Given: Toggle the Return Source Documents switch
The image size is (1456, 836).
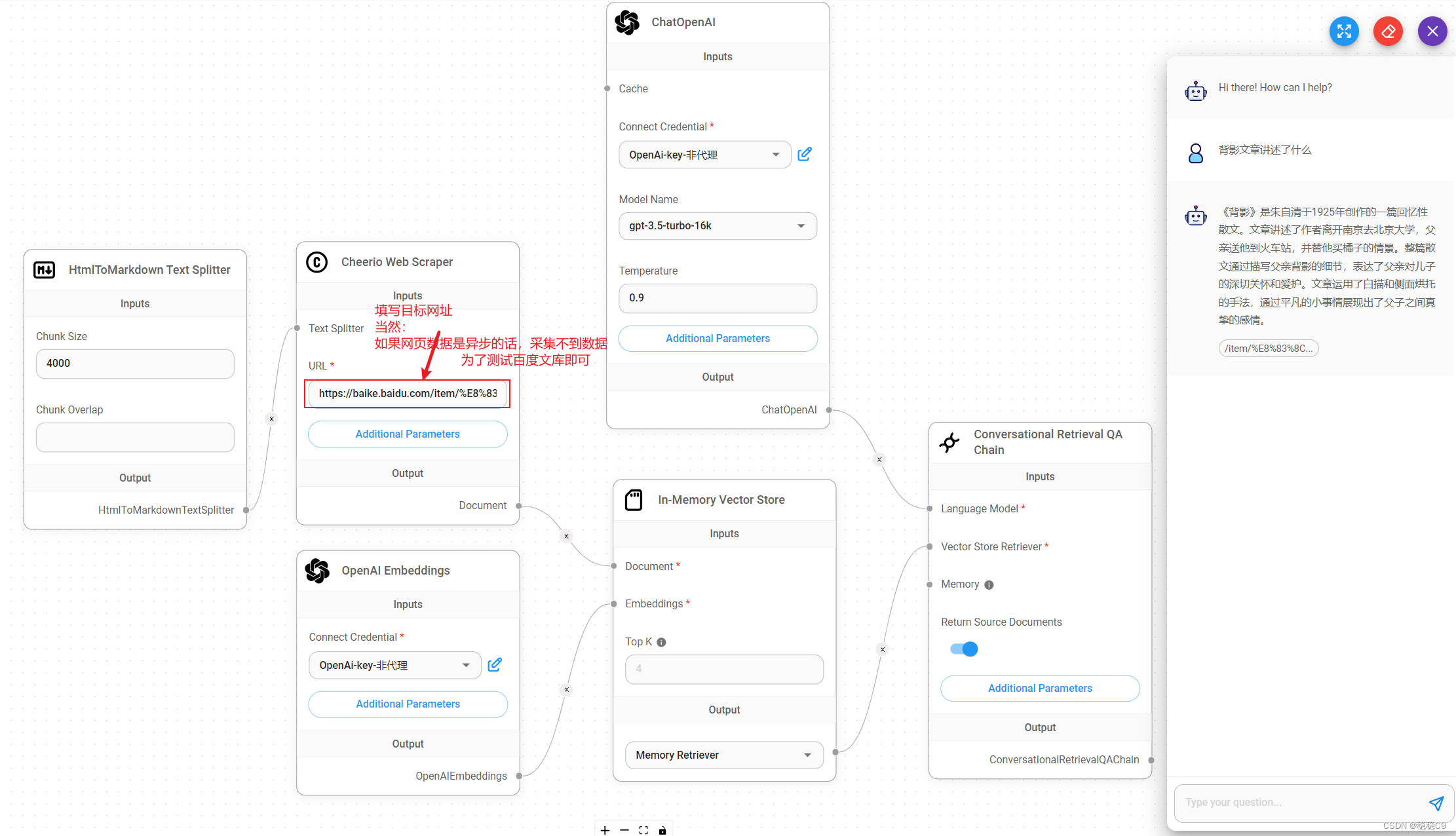Looking at the screenshot, I should (x=963, y=648).
